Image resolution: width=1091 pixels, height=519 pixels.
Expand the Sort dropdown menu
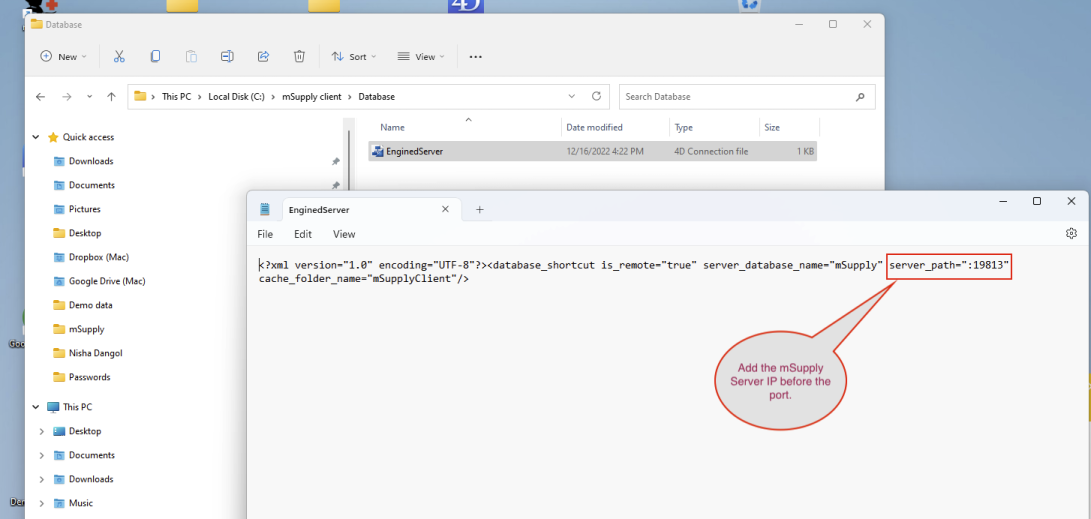coord(354,57)
